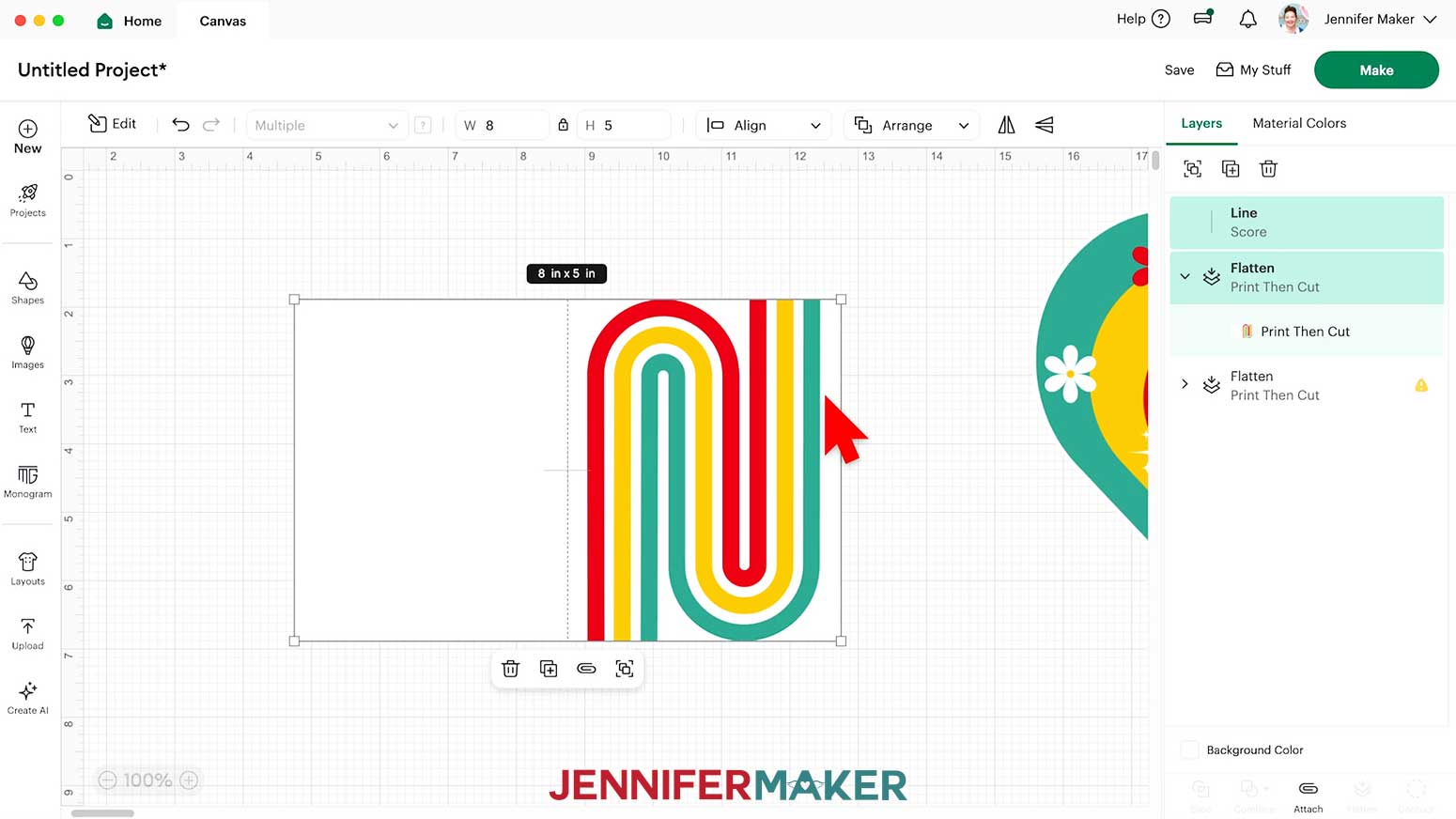Click the rainbow arch design on canvas

coord(704,470)
